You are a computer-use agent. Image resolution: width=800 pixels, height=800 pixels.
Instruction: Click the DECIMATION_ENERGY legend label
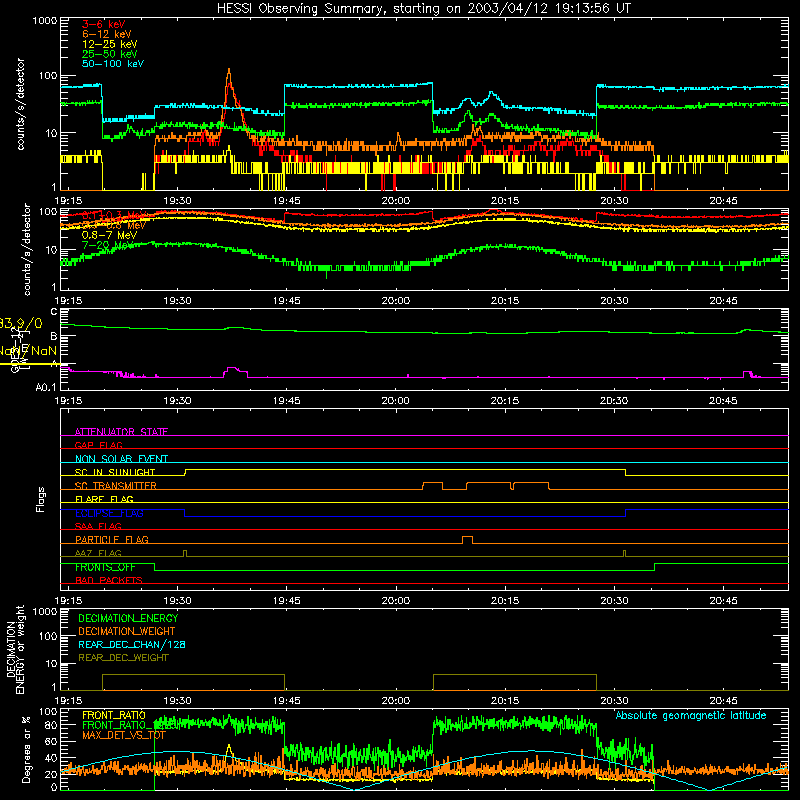(x=128, y=618)
